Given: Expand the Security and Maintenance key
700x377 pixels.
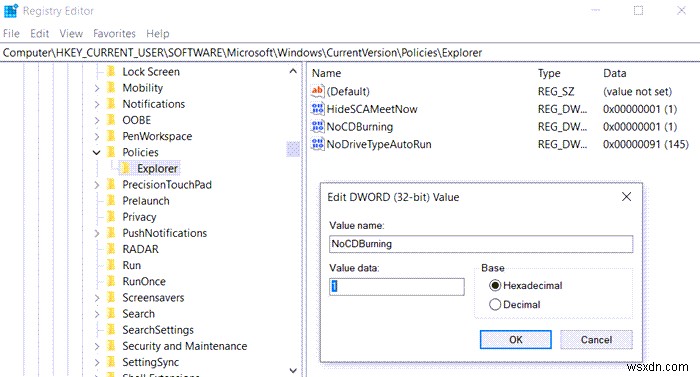Looking at the screenshot, I should 97,346.
